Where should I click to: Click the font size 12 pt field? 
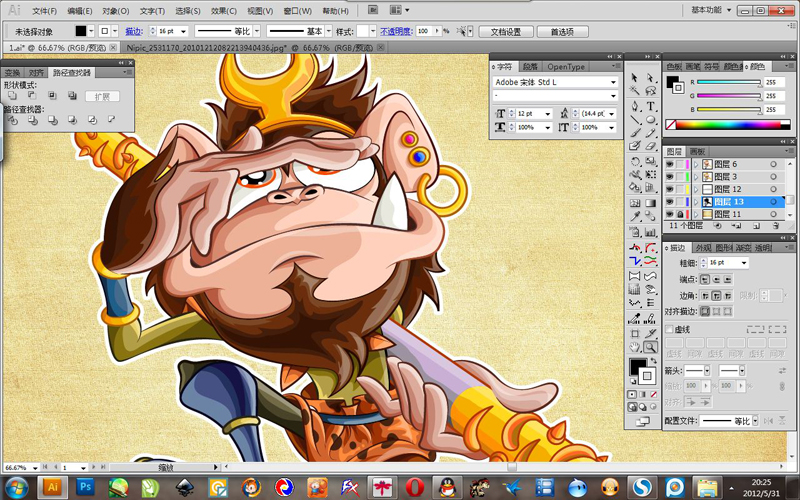[x=530, y=113]
